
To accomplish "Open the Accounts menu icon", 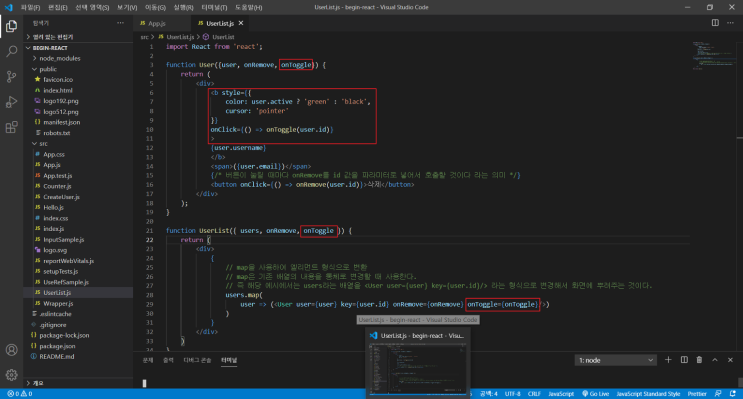I will click(x=11, y=350).
